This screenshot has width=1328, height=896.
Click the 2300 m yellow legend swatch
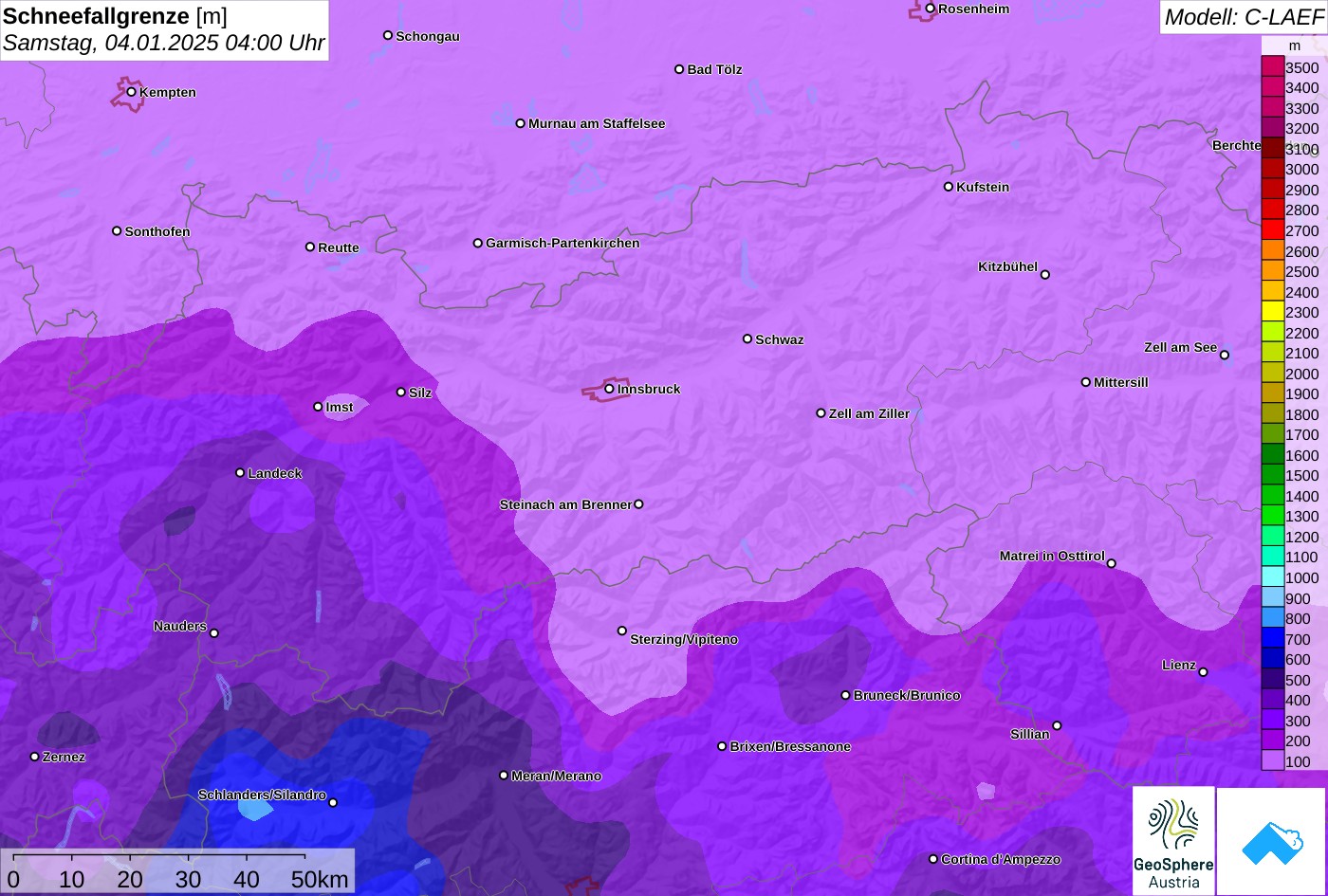pos(1272,312)
